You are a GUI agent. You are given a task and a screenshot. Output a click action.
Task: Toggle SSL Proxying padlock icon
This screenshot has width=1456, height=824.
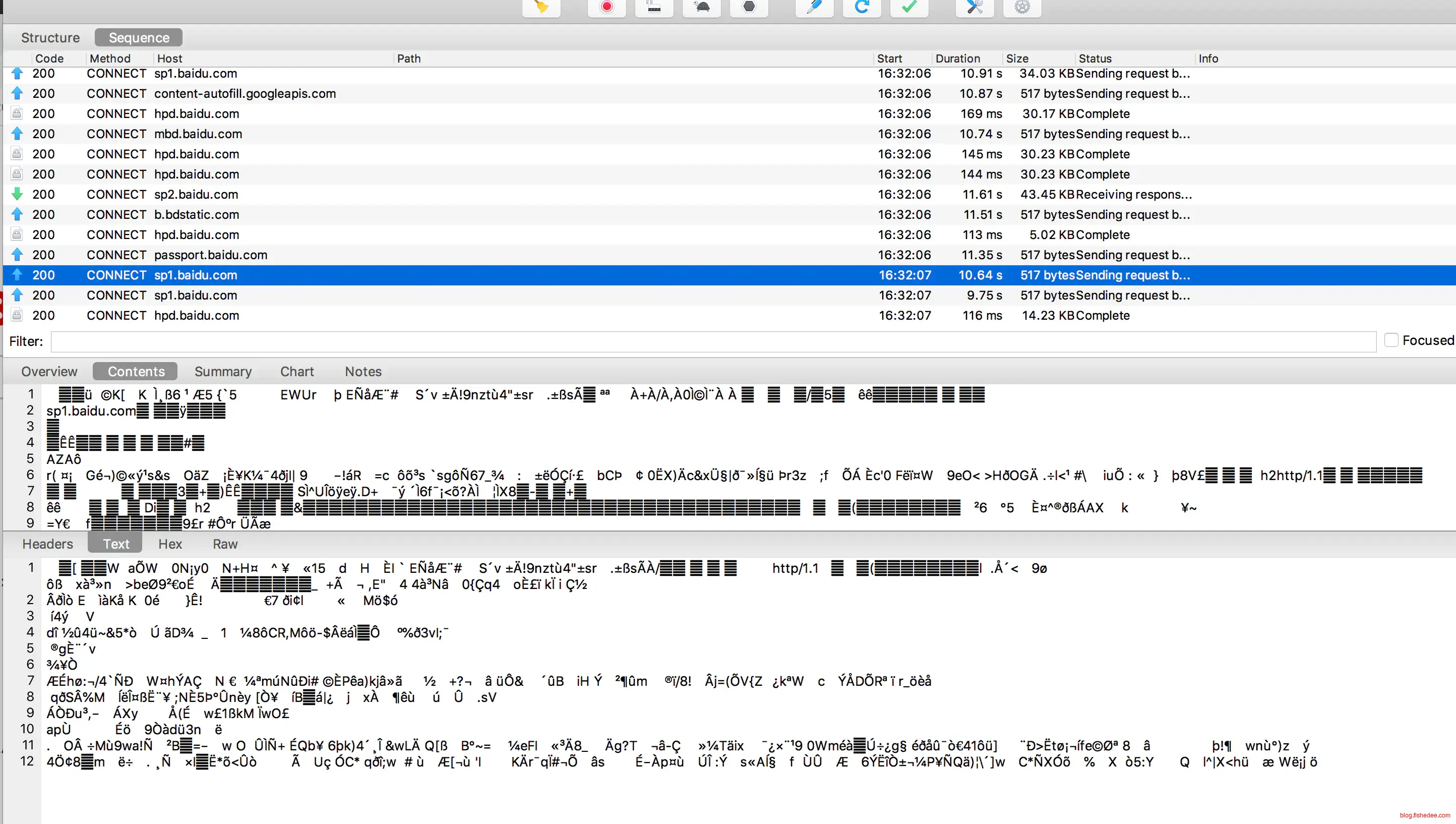point(654,7)
